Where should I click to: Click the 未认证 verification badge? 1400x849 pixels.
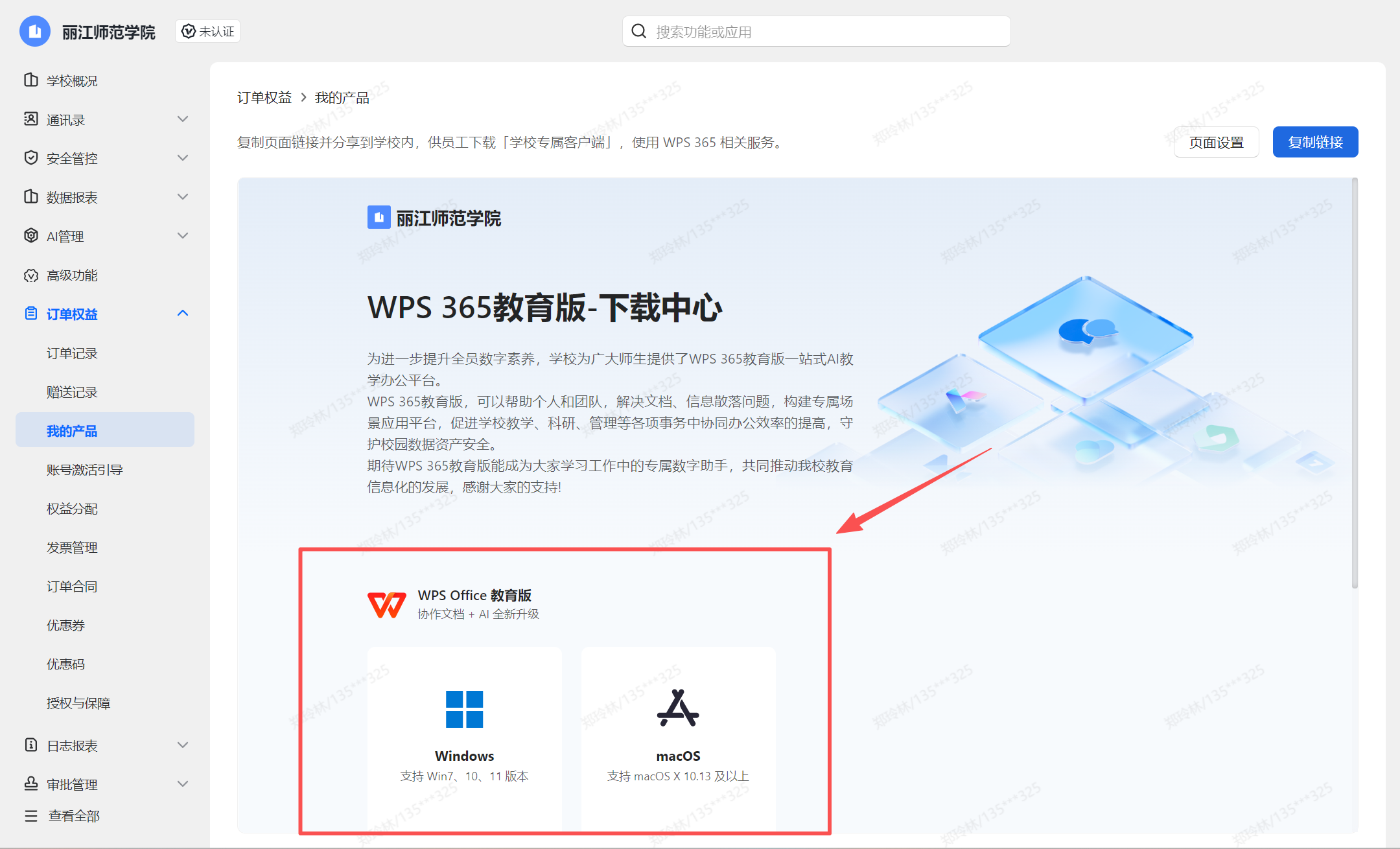(x=207, y=31)
